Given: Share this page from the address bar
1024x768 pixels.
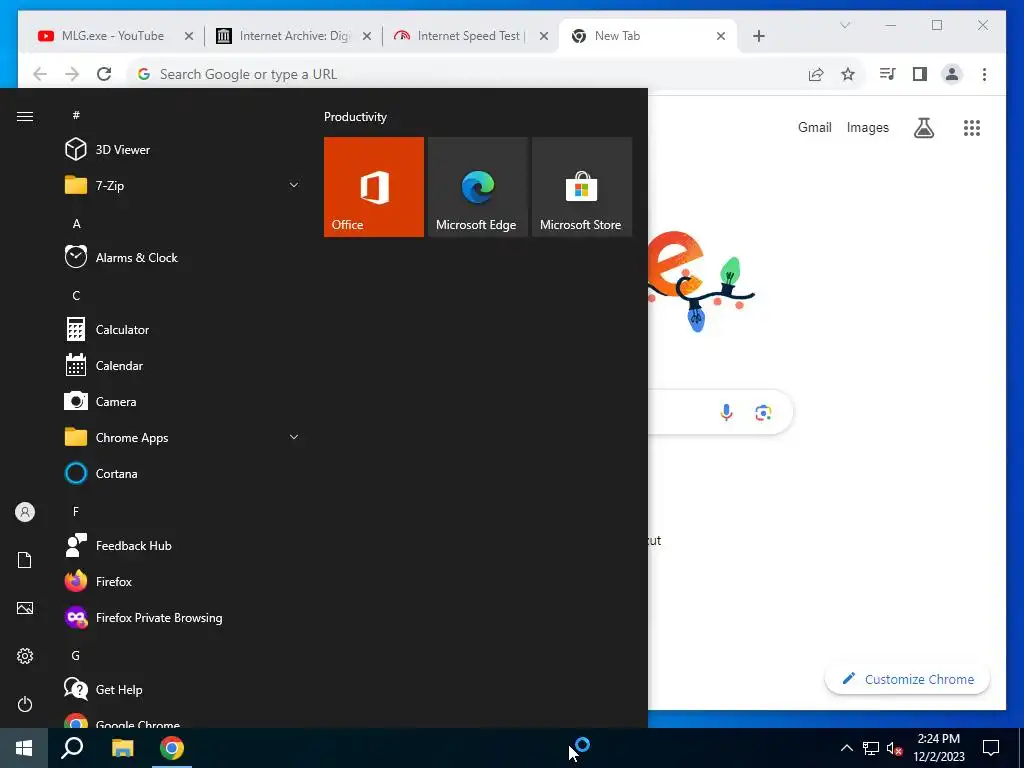Looking at the screenshot, I should coord(816,74).
